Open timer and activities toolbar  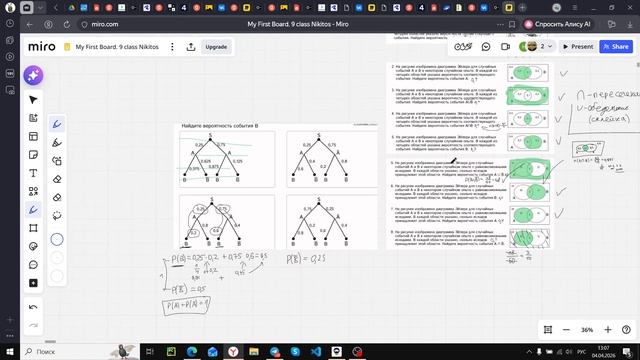tap(463, 47)
